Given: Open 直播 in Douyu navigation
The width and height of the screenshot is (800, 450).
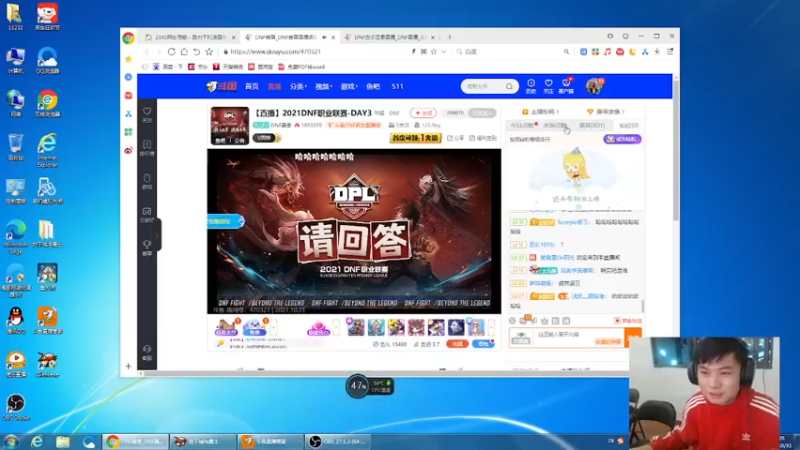Looking at the screenshot, I should [274, 86].
